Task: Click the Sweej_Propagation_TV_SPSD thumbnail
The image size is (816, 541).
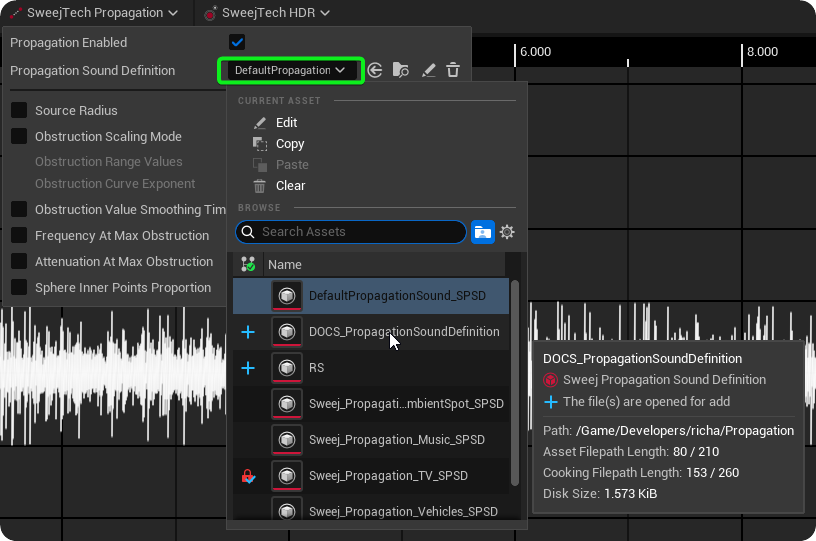Action: click(287, 475)
